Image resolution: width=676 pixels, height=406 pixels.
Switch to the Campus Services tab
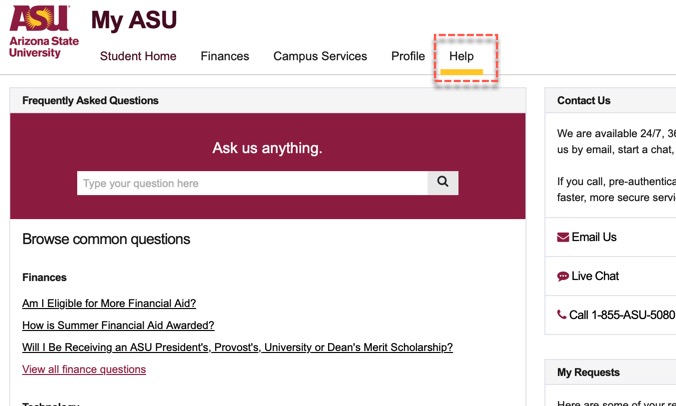(320, 56)
